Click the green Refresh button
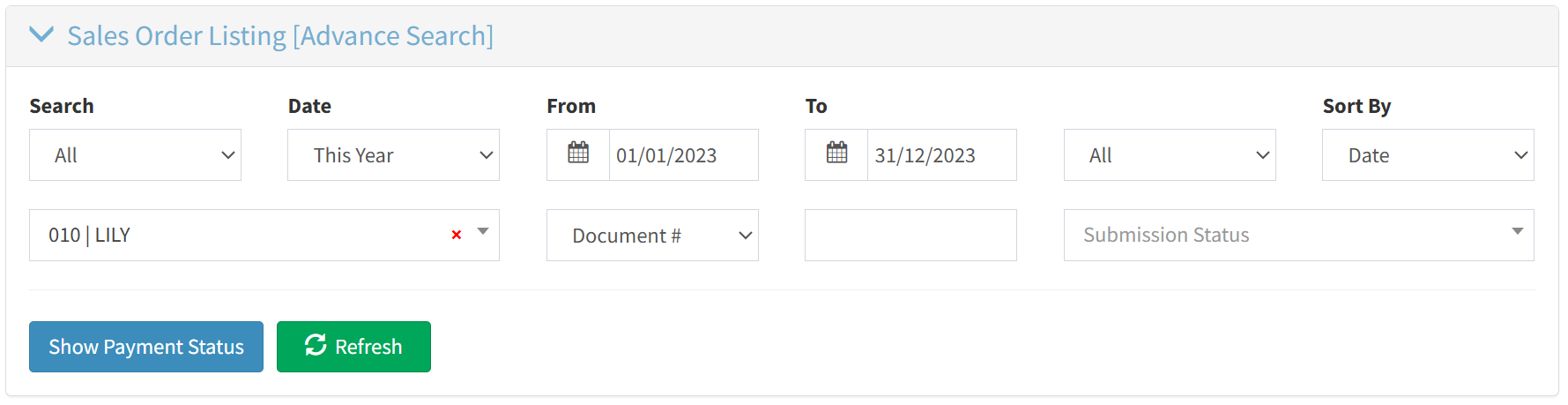This screenshot has width=1568, height=405. (x=368, y=347)
